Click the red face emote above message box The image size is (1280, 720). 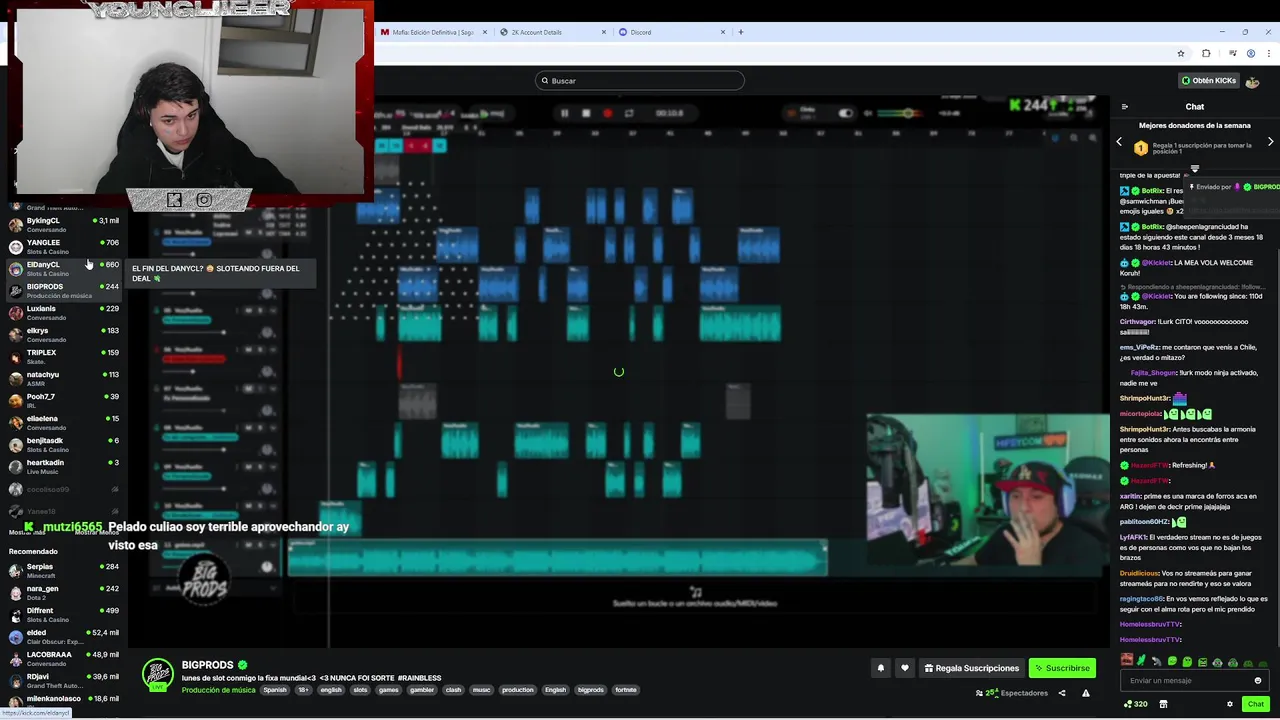[x=1127, y=661]
